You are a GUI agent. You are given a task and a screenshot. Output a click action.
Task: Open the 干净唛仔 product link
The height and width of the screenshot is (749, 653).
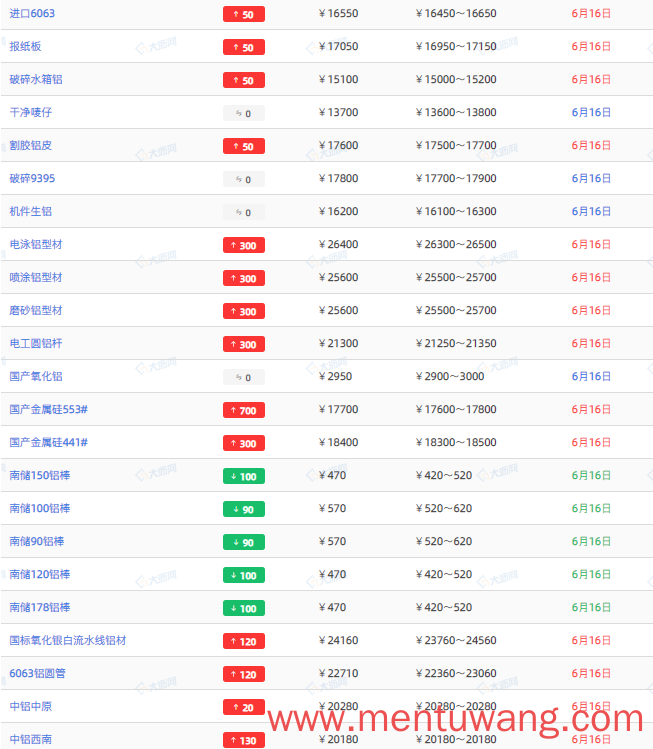point(31,112)
